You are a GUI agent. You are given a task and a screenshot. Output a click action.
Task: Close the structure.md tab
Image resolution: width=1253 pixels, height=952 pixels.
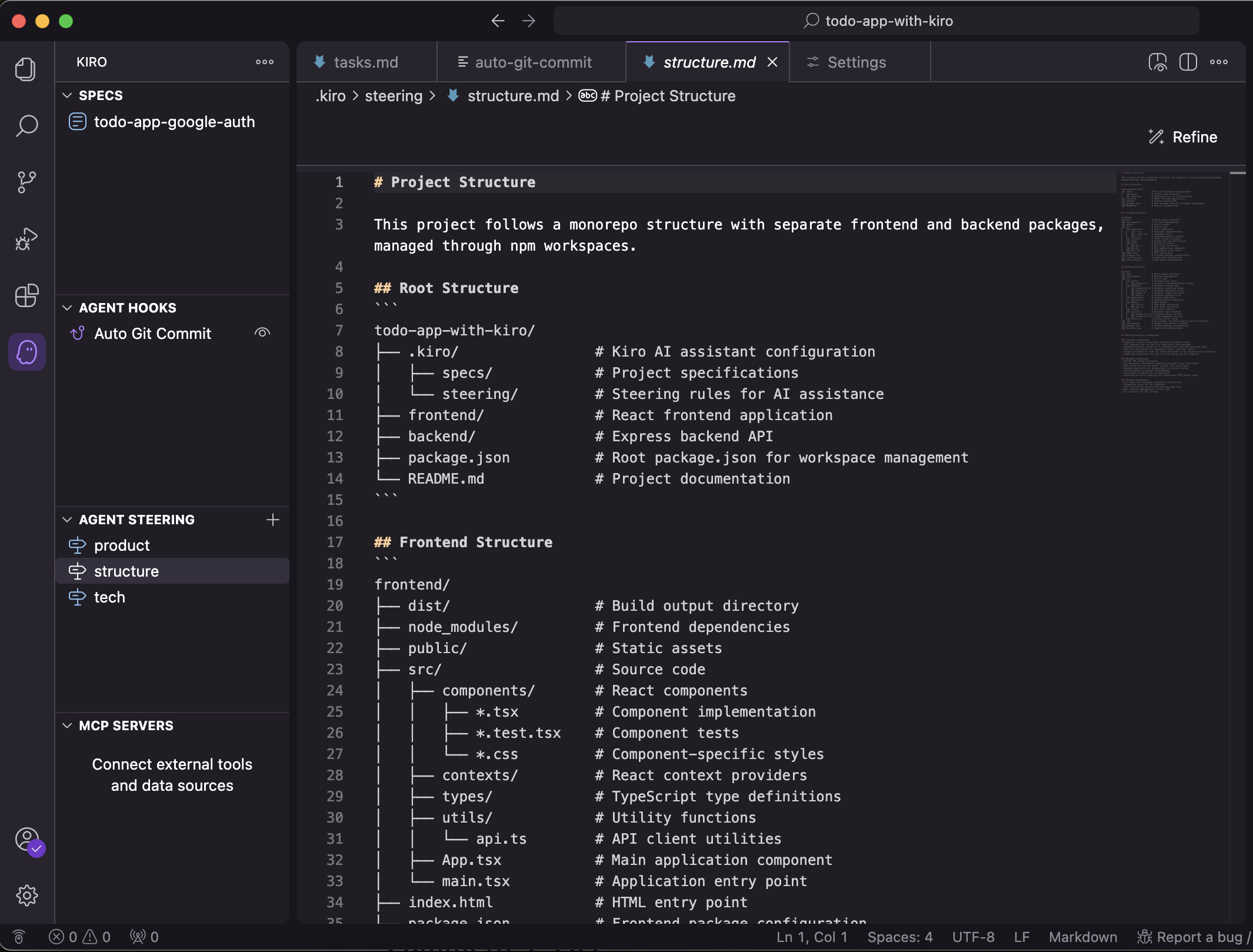[x=772, y=62]
